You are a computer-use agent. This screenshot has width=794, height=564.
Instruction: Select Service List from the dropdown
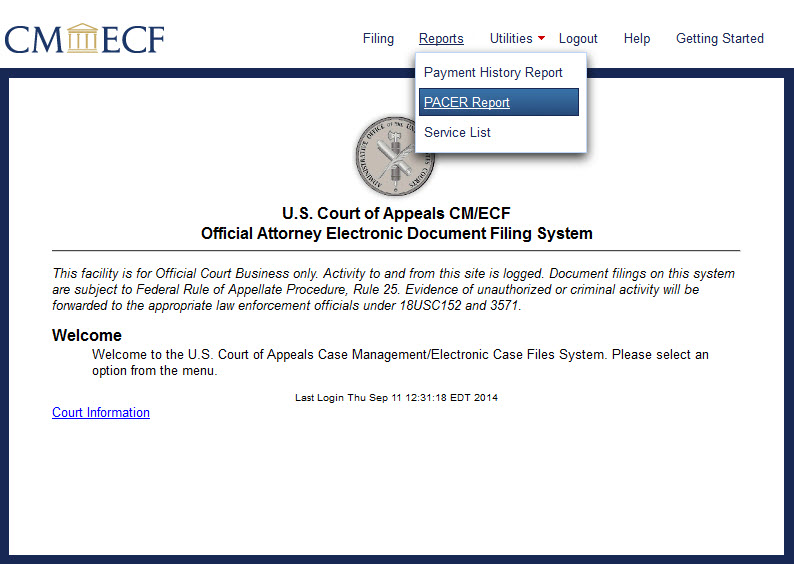point(457,132)
